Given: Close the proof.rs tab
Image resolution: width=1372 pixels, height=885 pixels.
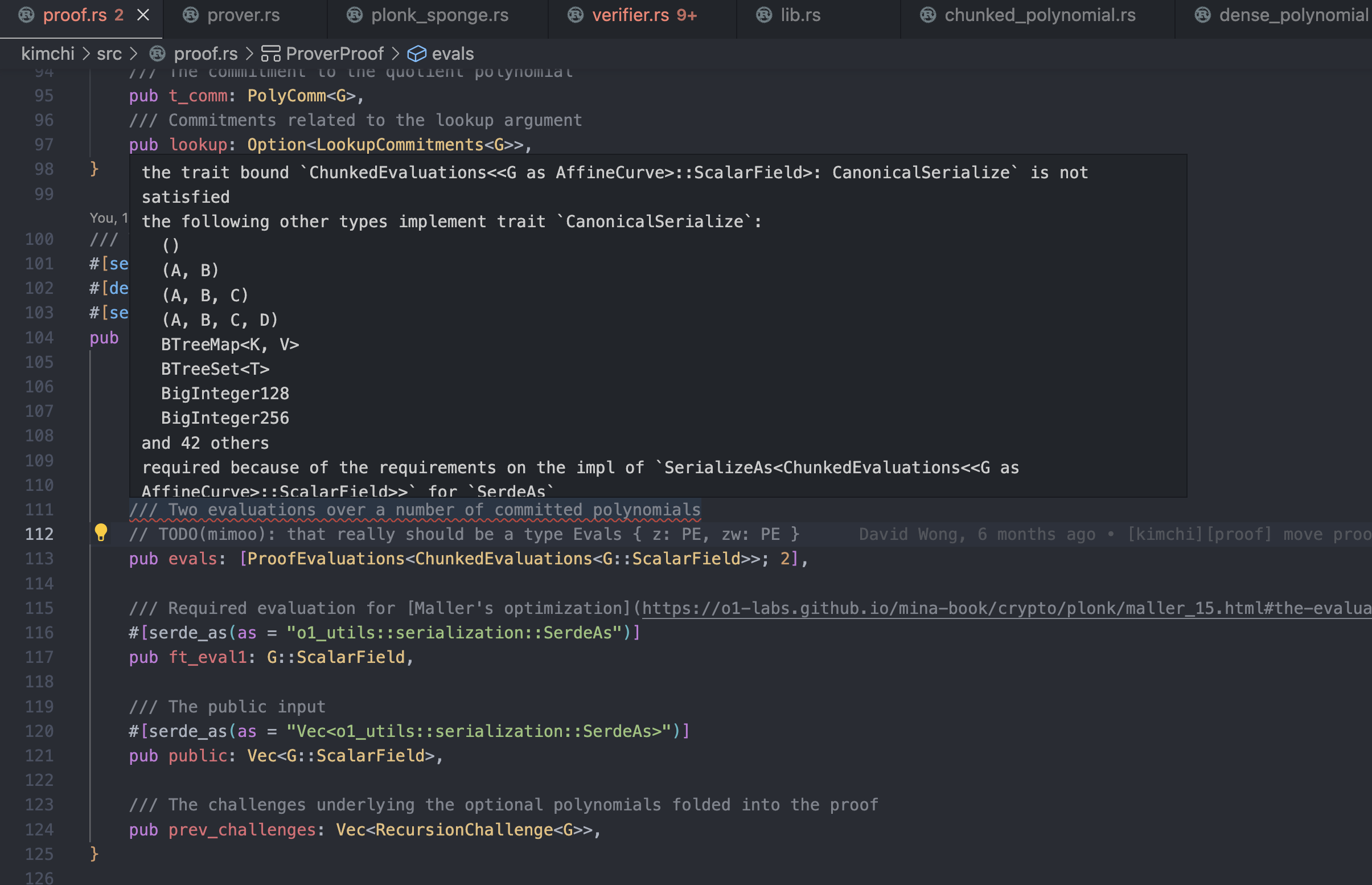Looking at the screenshot, I should point(143,15).
